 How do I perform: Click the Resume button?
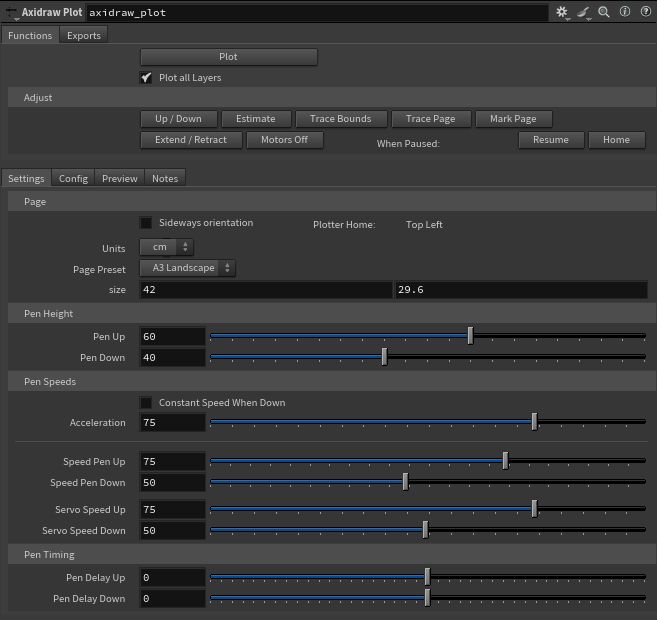click(x=551, y=140)
